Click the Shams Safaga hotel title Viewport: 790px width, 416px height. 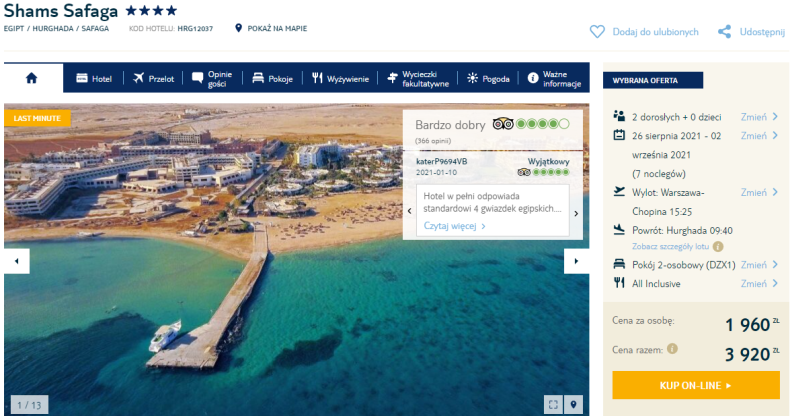click(61, 11)
